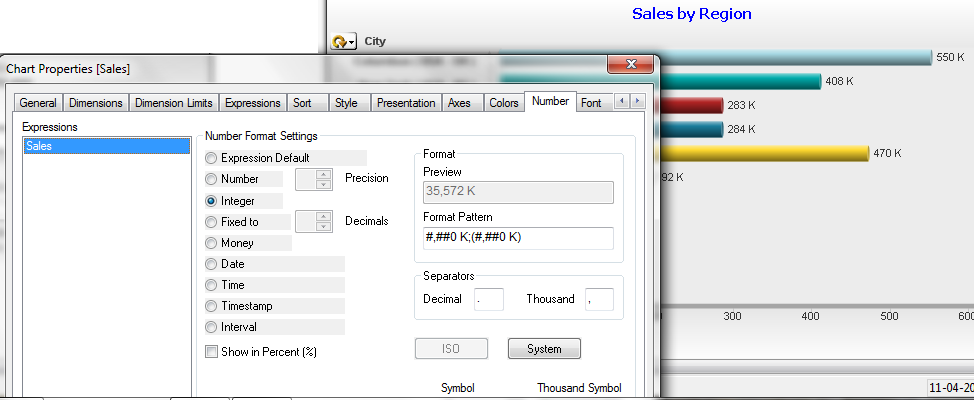Click the 550 K data label
The width and height of the screenshot is (974, 400).
pyautogui.click(x=950, y=58)
